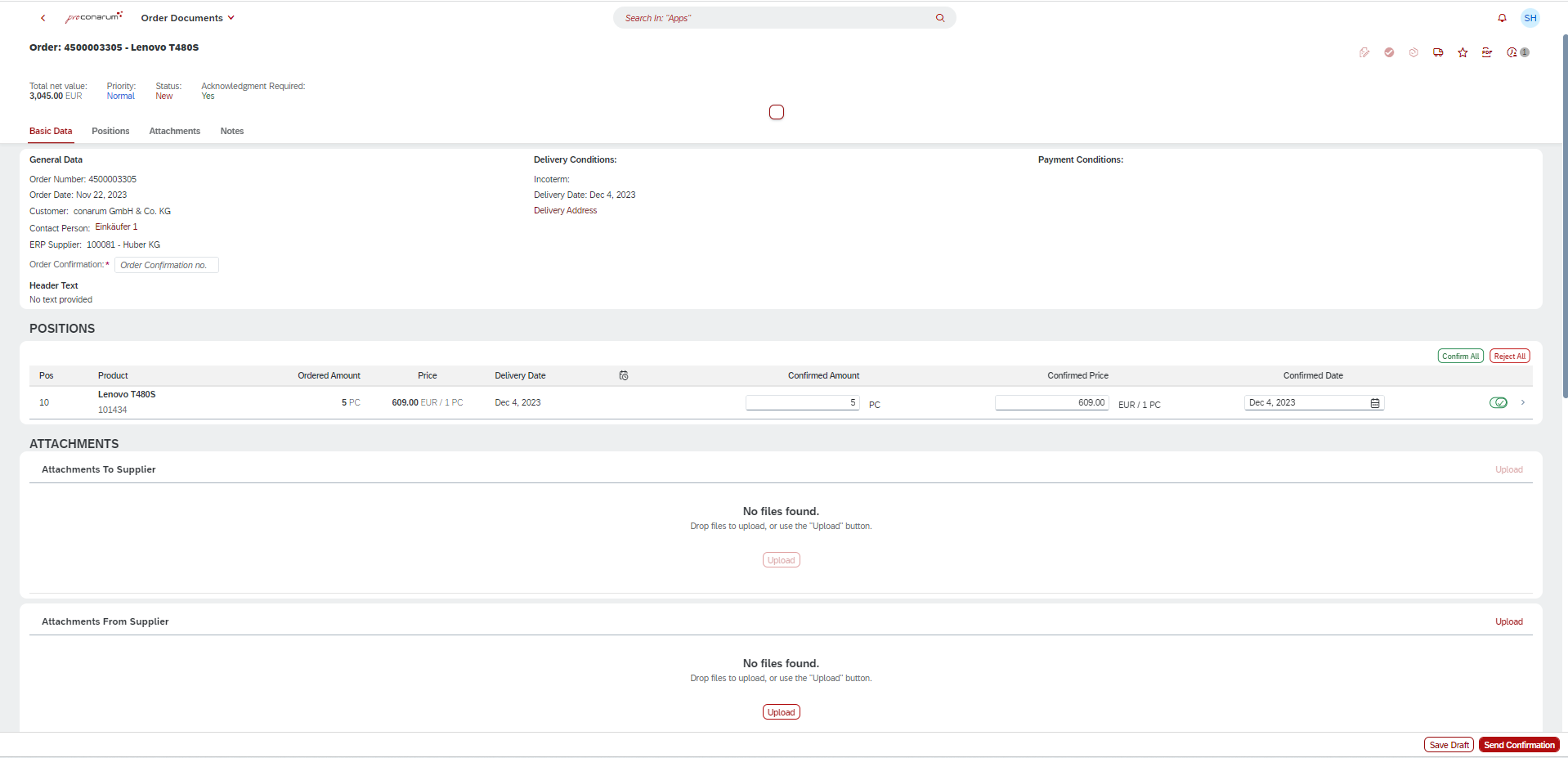Open notifications via the bell icon
This screenshot has height=758, width=1568.
click(x=1502, y=17)
